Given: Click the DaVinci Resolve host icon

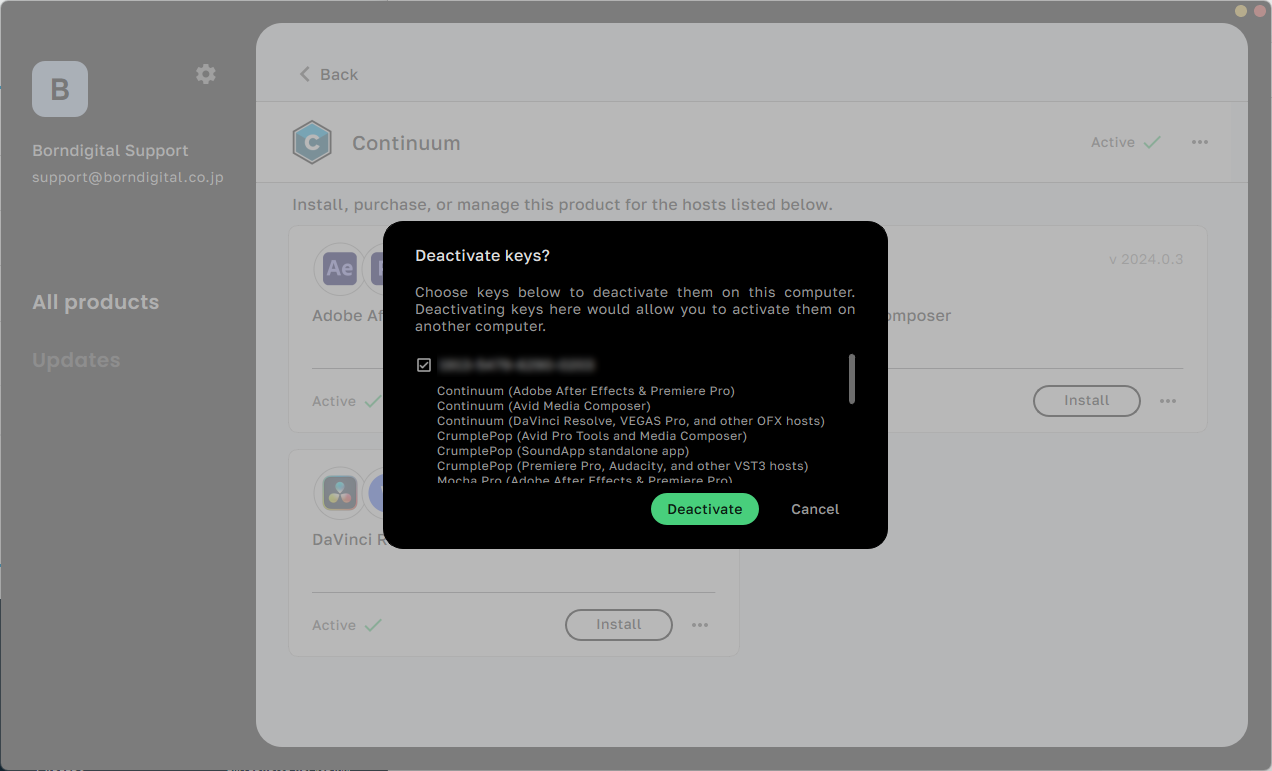Looking at the screenshot, I should 340,493.
